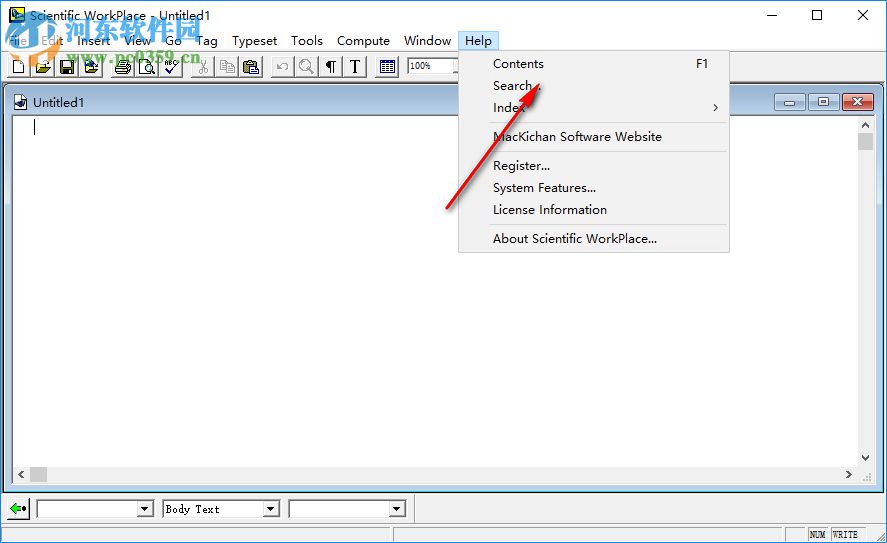Click the vertical scrollbar up arrow
The width and height of the screenshot is (887, 543).
(x=866, y=124)
